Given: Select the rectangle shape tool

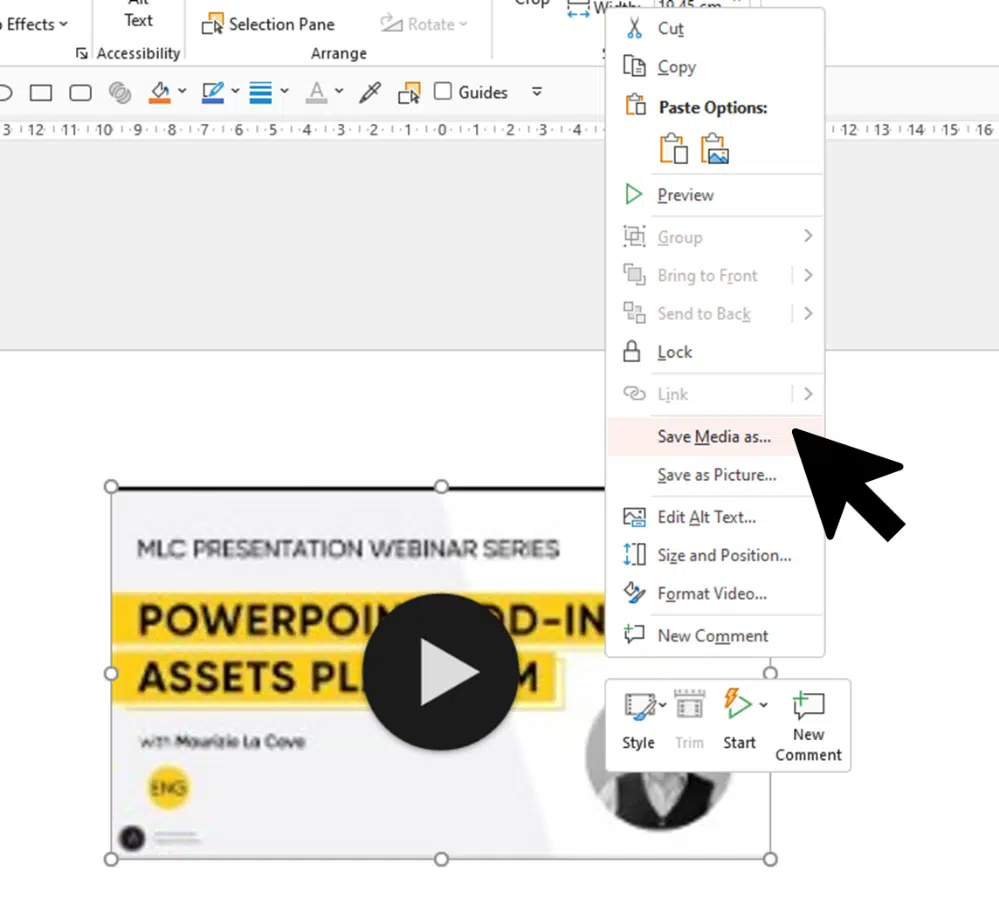Looking at the screenshot, I should pyautogui.click(x=41, y=93).
